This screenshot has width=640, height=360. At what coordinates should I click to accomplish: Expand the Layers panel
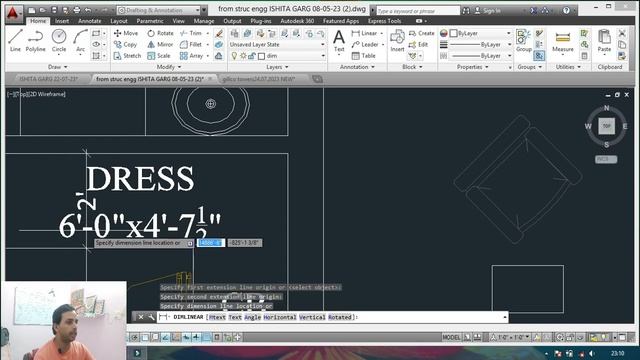coord(277,67)
